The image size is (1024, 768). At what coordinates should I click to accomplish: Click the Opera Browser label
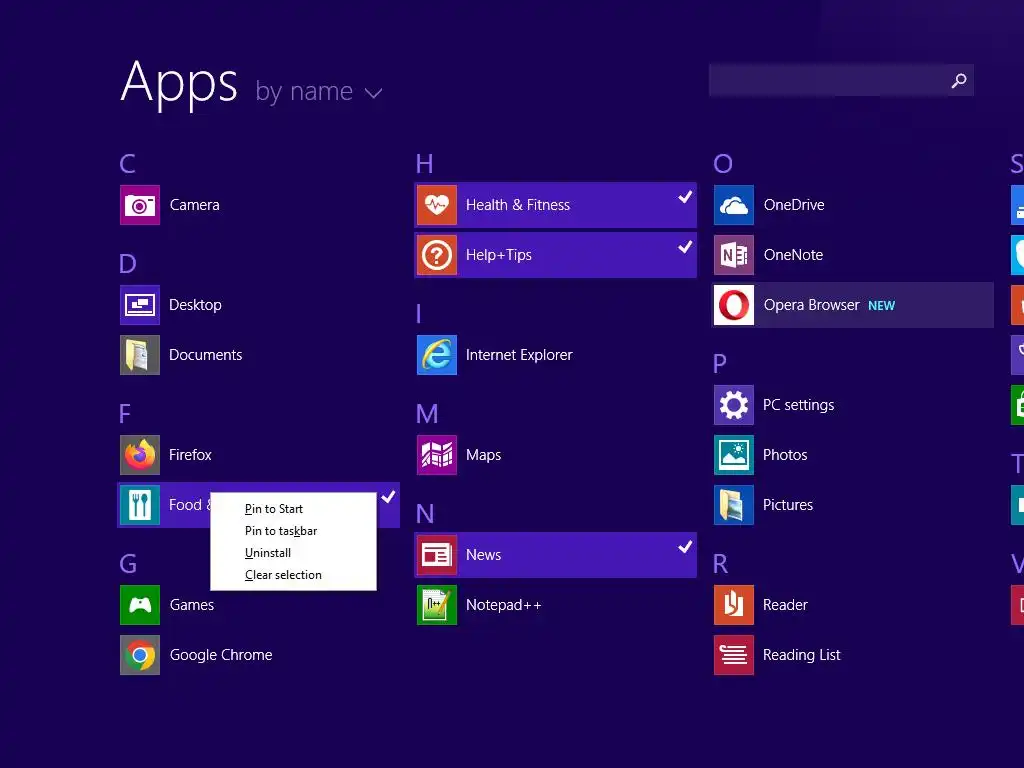(812, 305)
